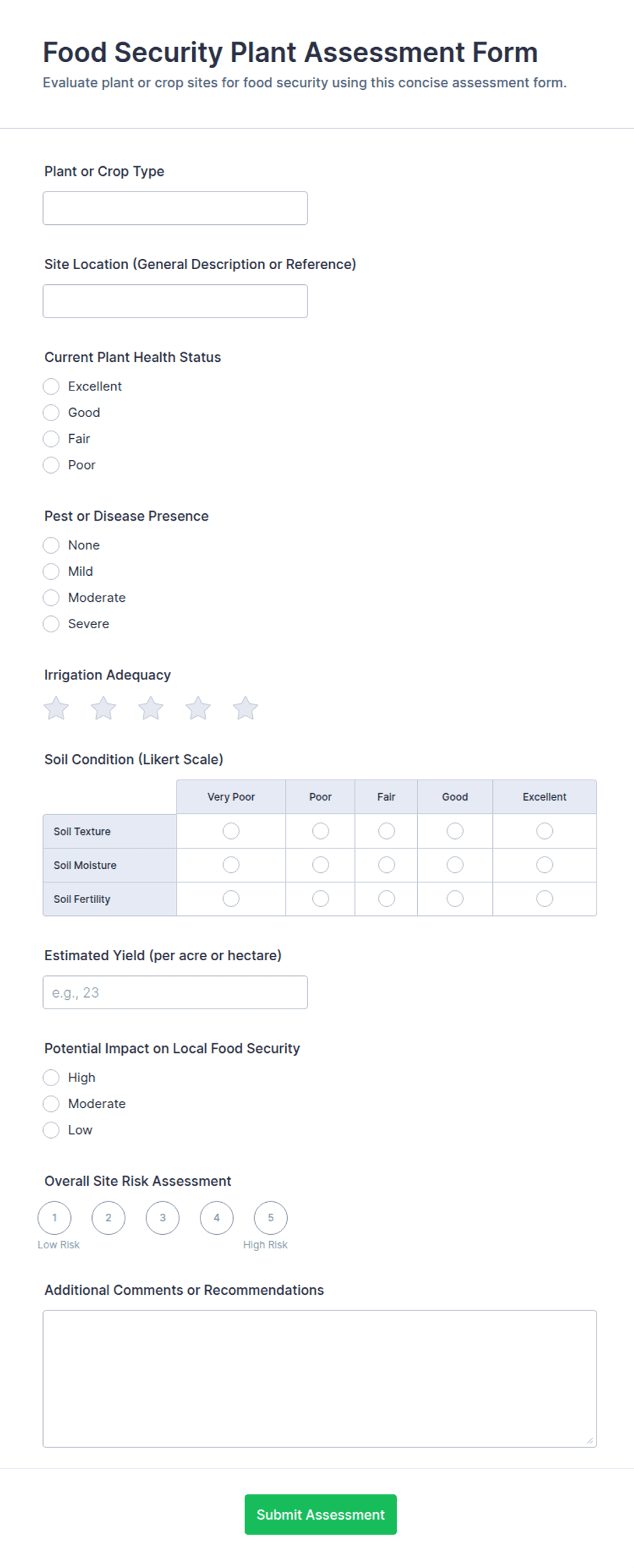Submit the assessment form
Viewport: 634px width, 1568px height.
pyautogui.click(x=320, y=1514)
